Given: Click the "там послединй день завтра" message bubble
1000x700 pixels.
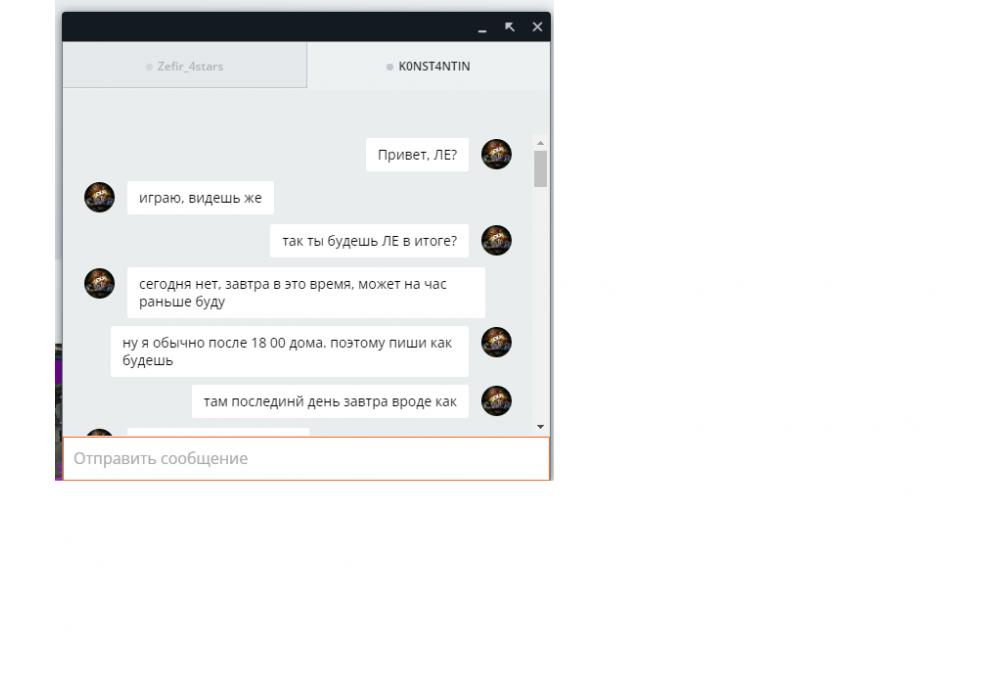Looking at the screenshot, I should point(330,402).
